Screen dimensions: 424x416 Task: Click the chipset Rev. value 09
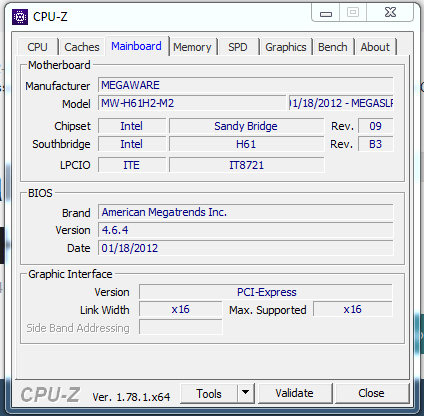376,126
